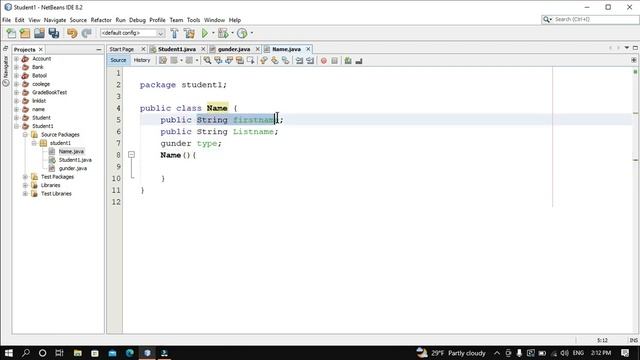Select the Batool project
This screenshot has width=640, height=360.
pos(39,76)
